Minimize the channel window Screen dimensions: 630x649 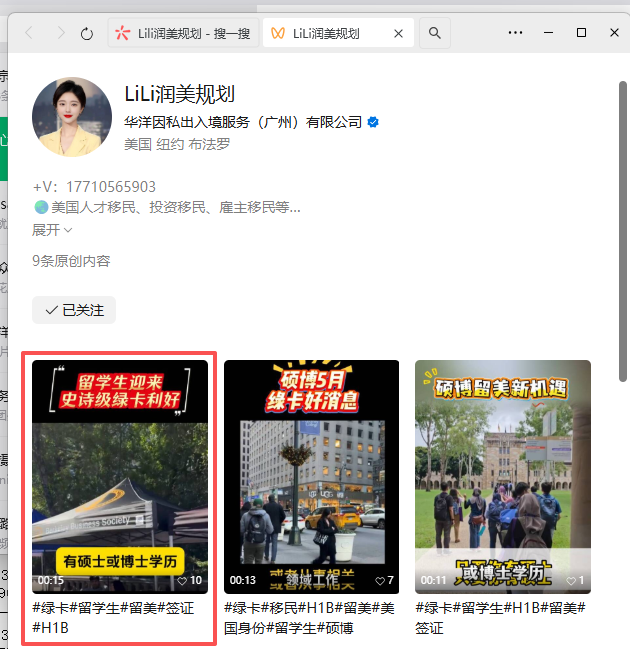click(548, 33)
